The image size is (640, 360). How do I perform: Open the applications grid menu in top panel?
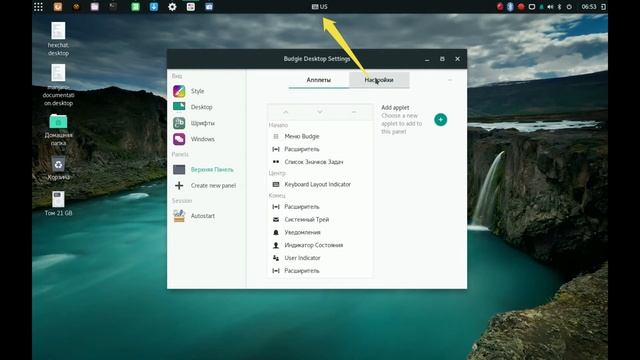pos(38,7)
